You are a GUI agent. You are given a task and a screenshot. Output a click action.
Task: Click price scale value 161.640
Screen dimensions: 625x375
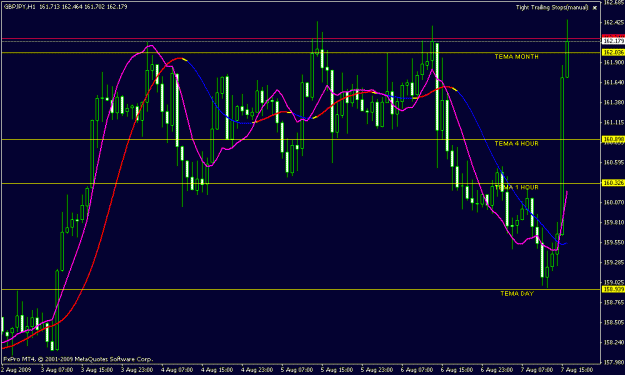614,82
